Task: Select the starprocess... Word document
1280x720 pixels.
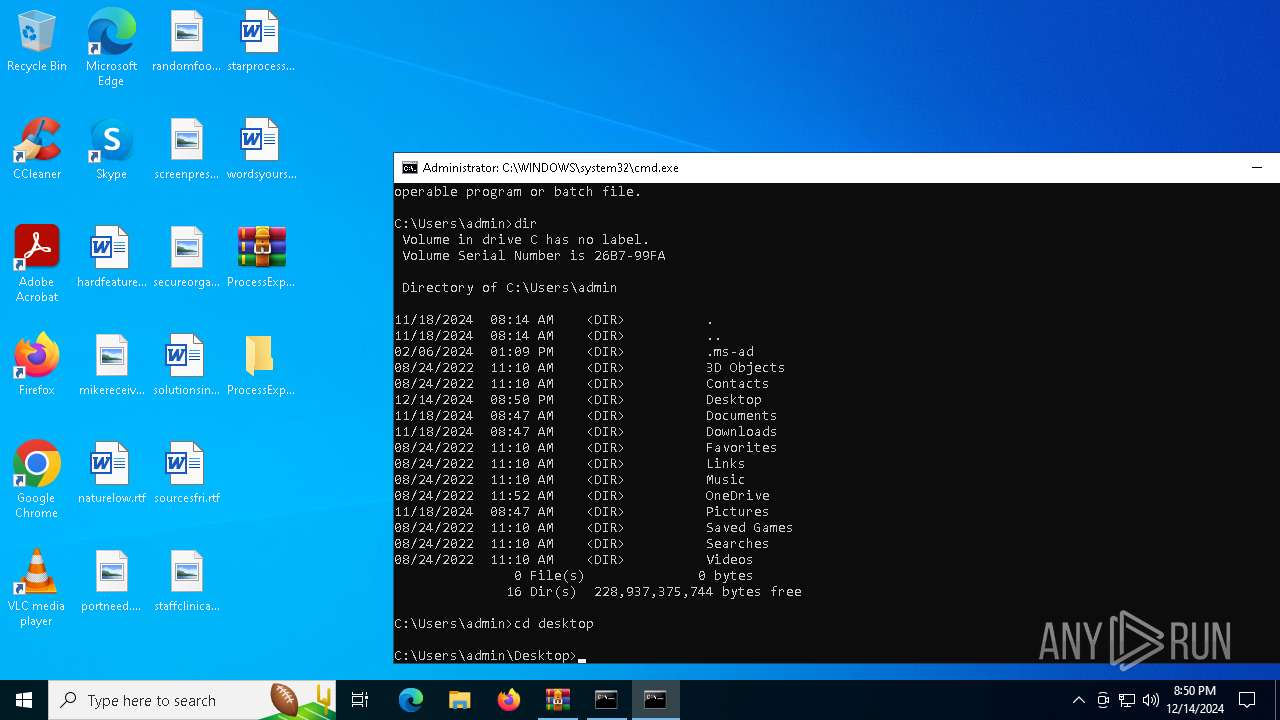Action: (x=260, y=42)
